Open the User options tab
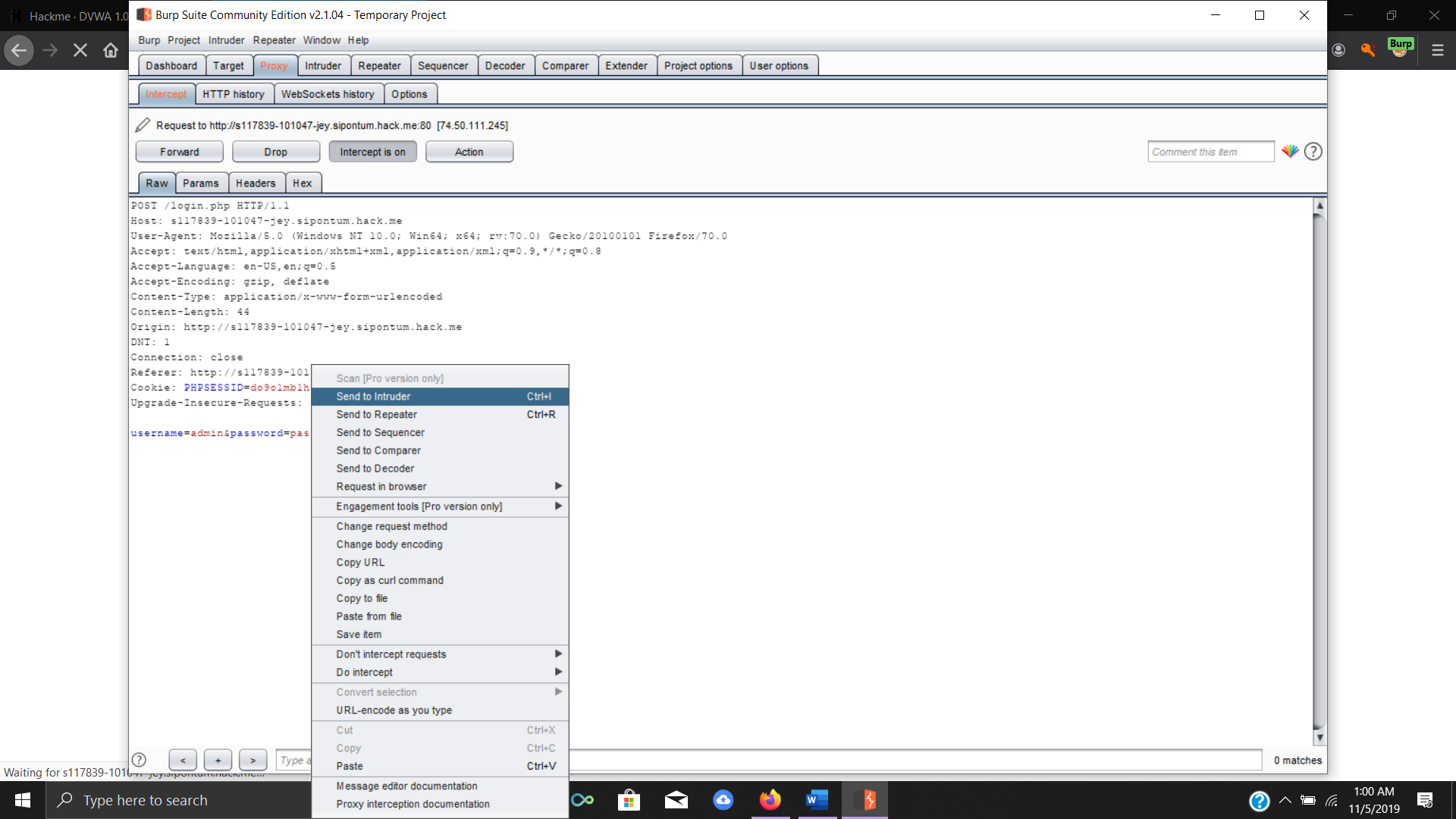1456x819 pixels. pos(779,66)
